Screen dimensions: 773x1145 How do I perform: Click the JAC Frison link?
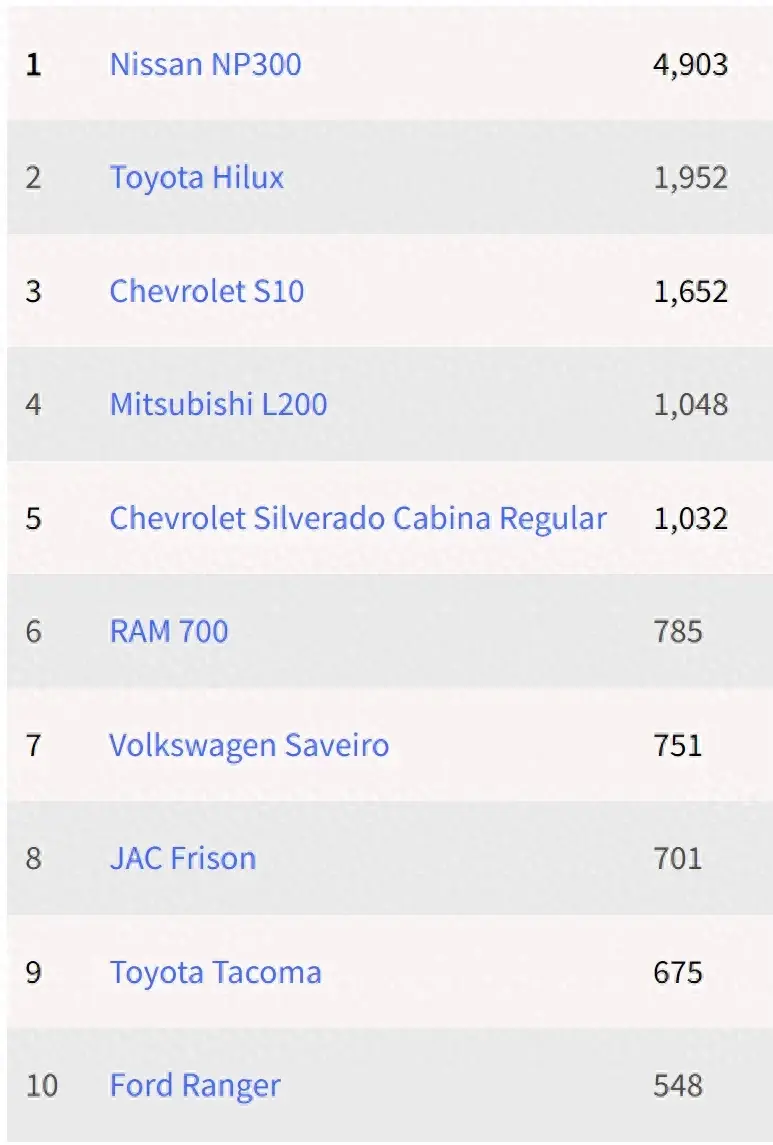(x=183, y=858)
